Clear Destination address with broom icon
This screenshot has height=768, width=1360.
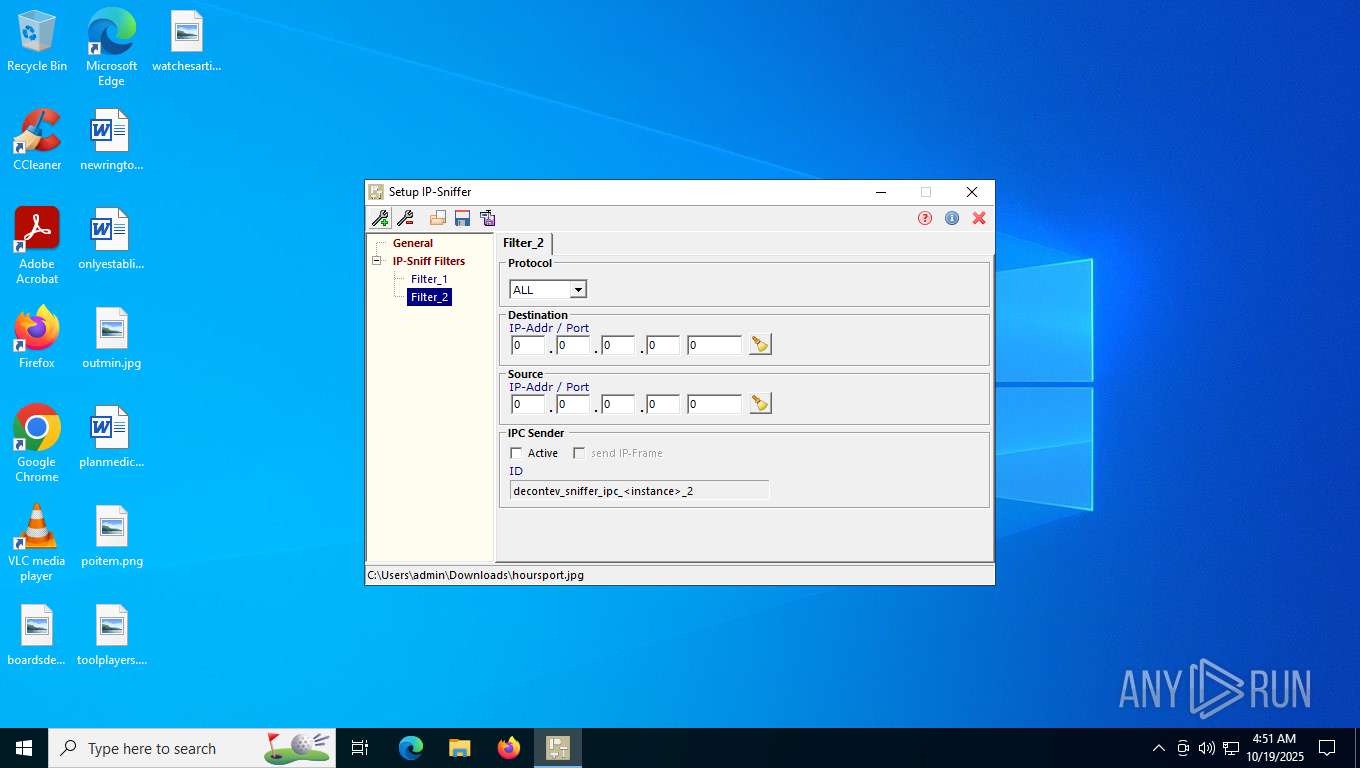coord(760,344)
